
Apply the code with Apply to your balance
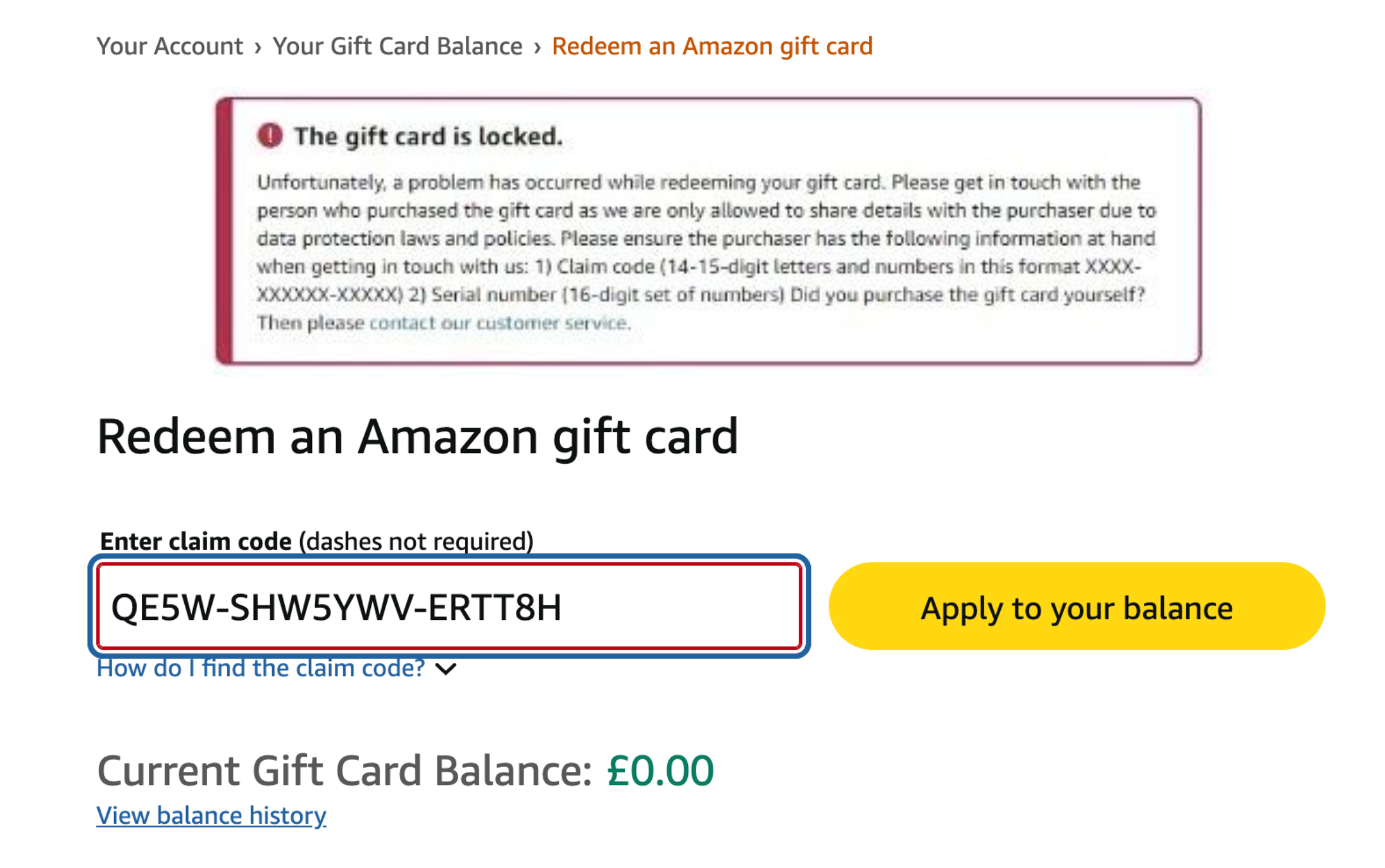1077,607
